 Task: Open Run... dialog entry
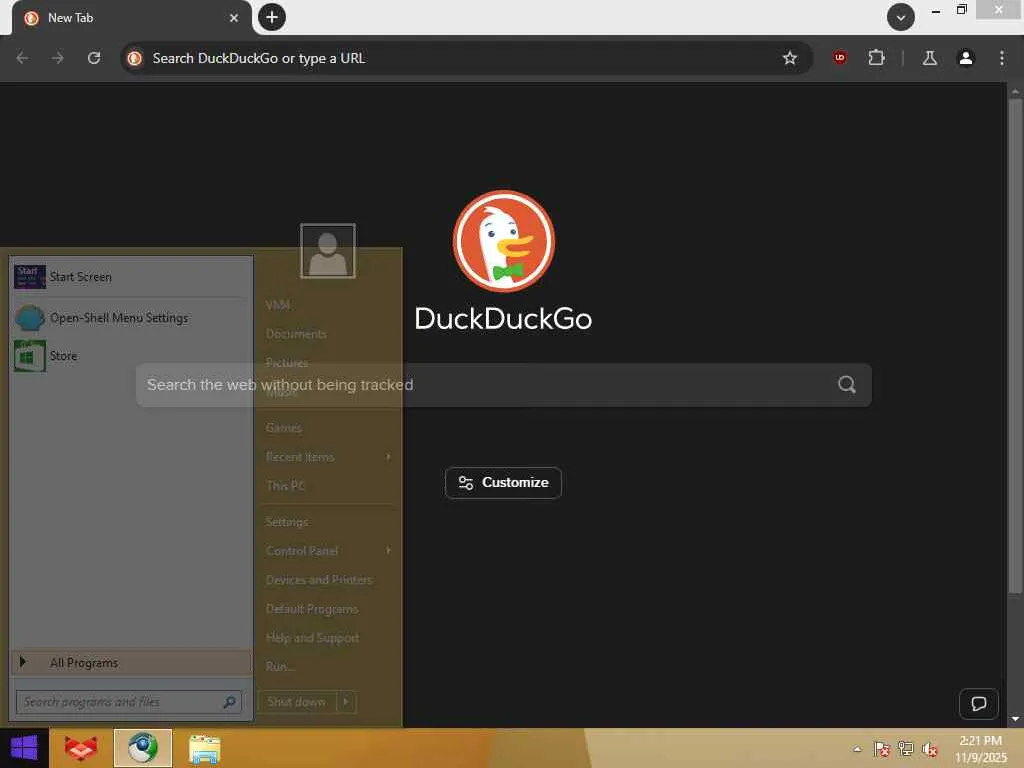(x=281, y=666)
